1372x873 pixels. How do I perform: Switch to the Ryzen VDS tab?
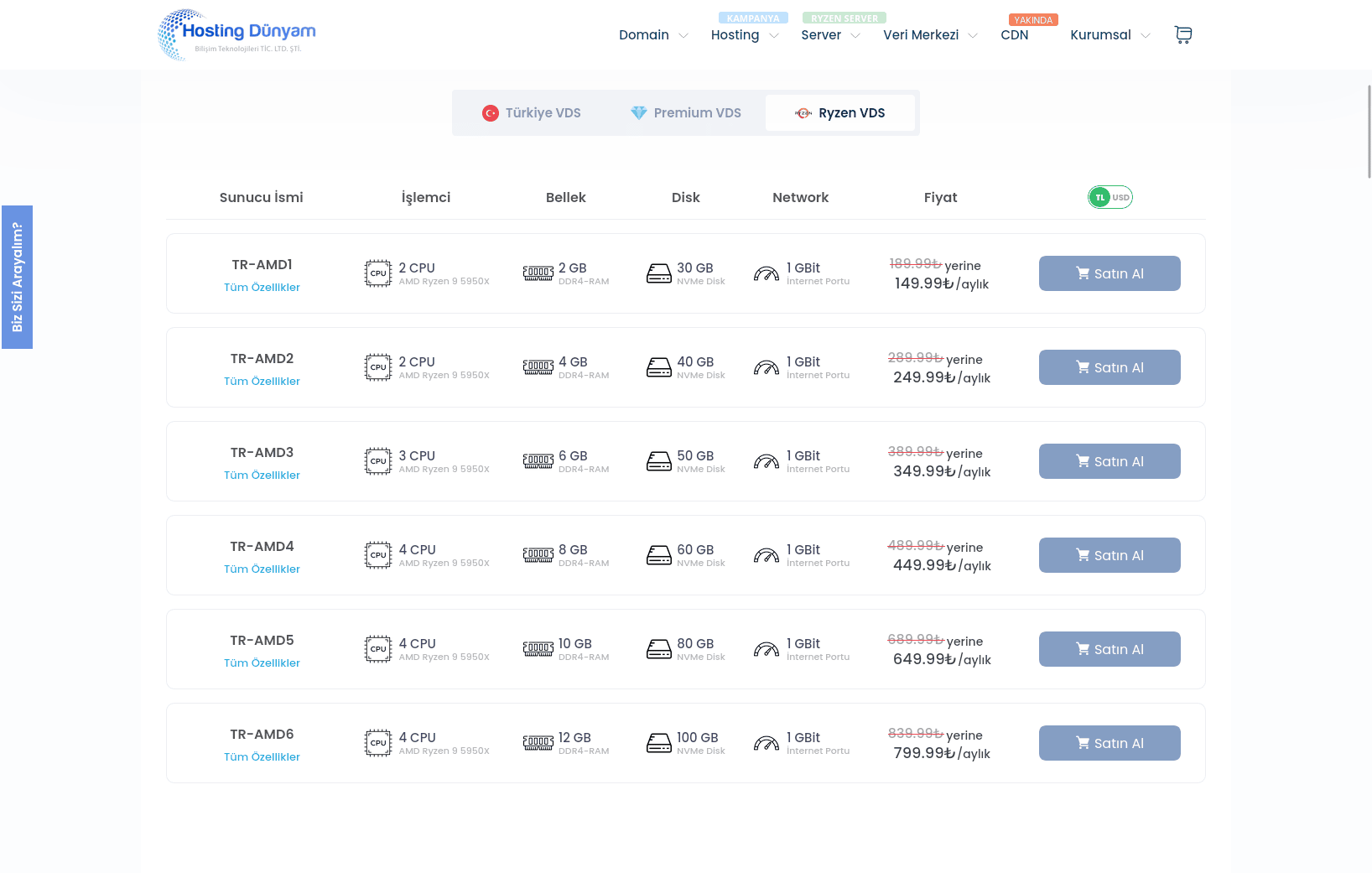(x=840, y=113)
